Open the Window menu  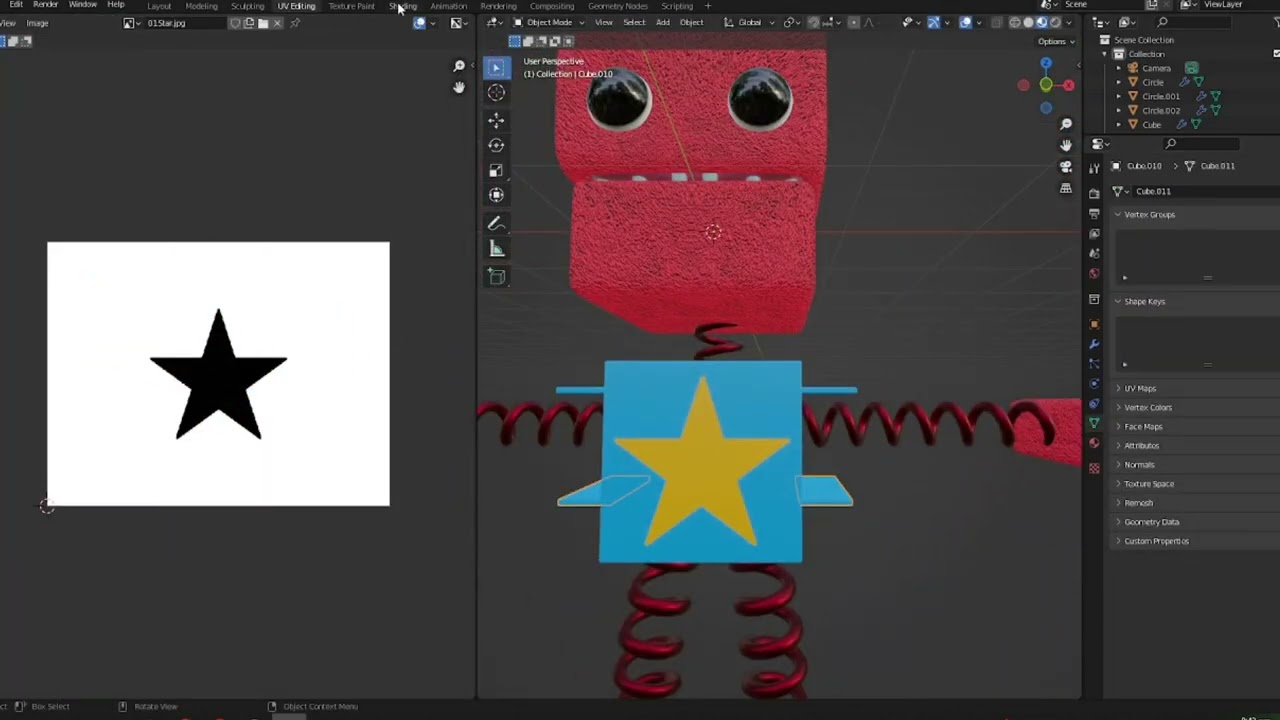(83, 5)
